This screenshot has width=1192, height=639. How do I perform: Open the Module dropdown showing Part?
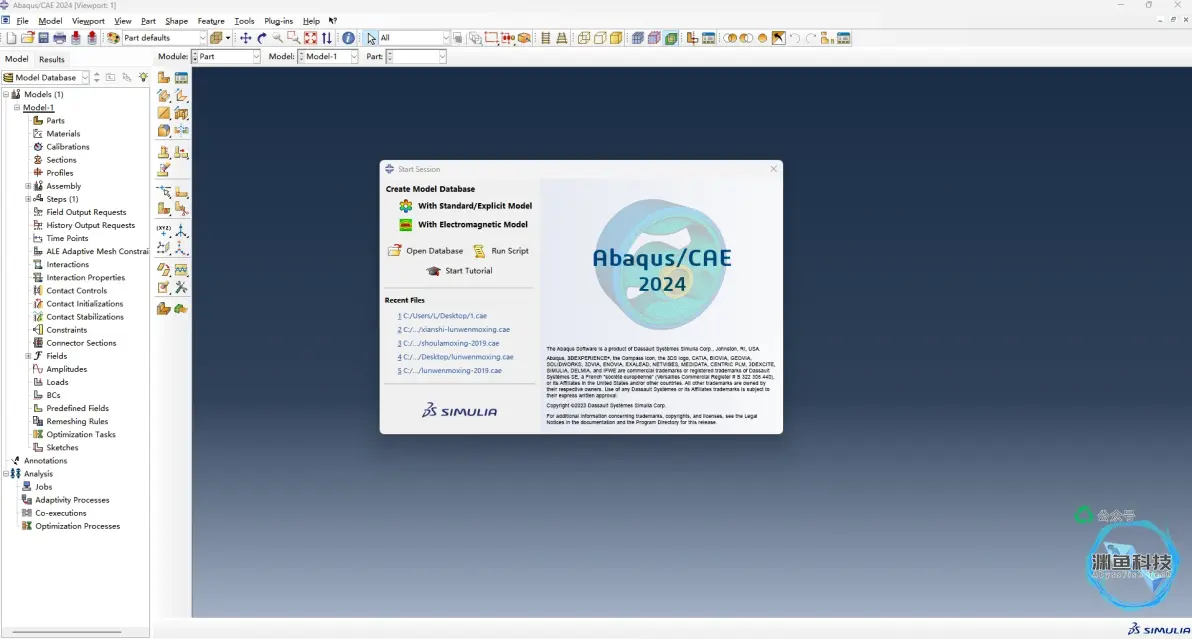coord(226,56)
